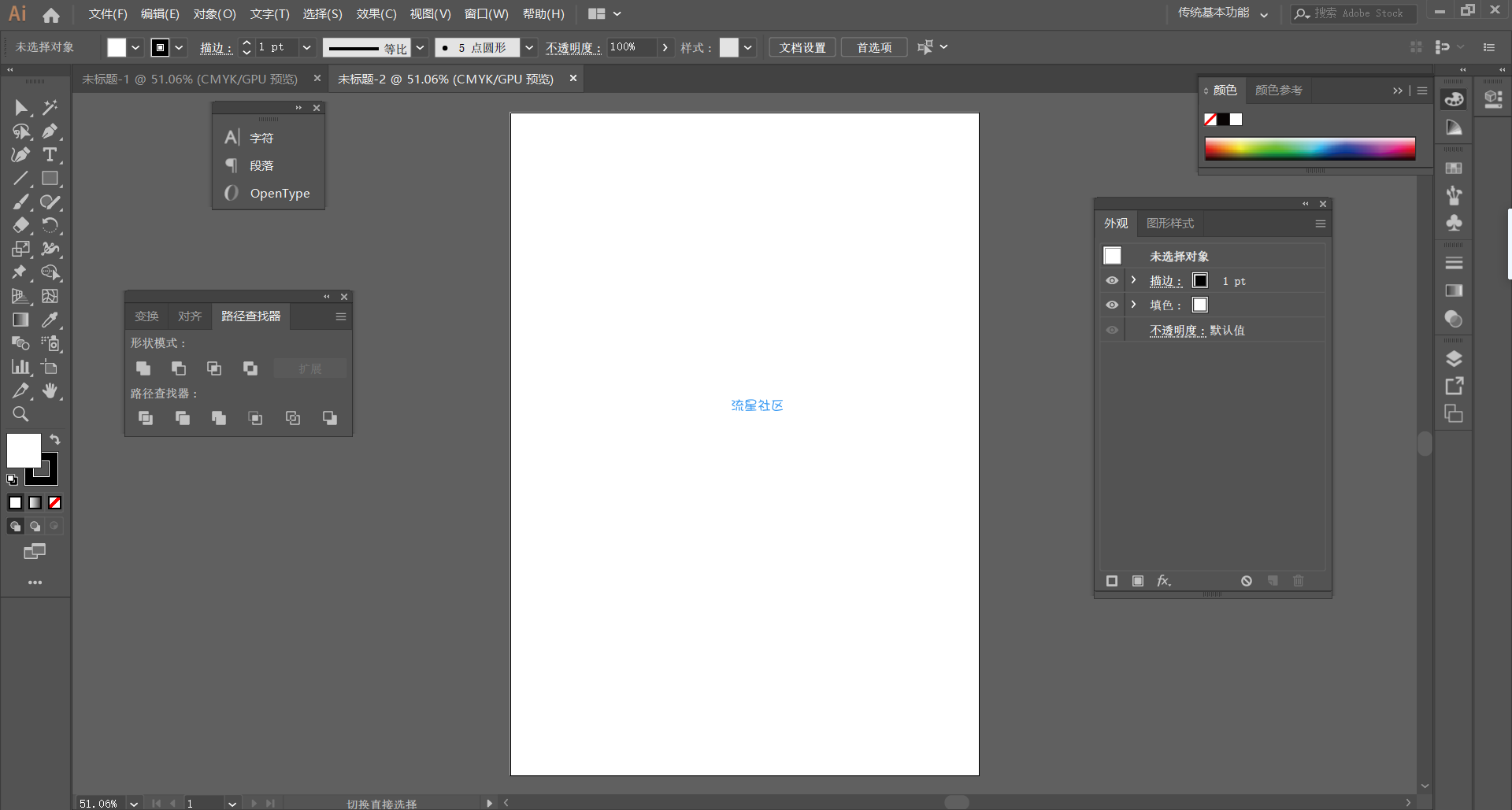This screenshot has height=810, width=1512.
Task: Enable Draw Normal mode
Action: [x=15, y=526]
